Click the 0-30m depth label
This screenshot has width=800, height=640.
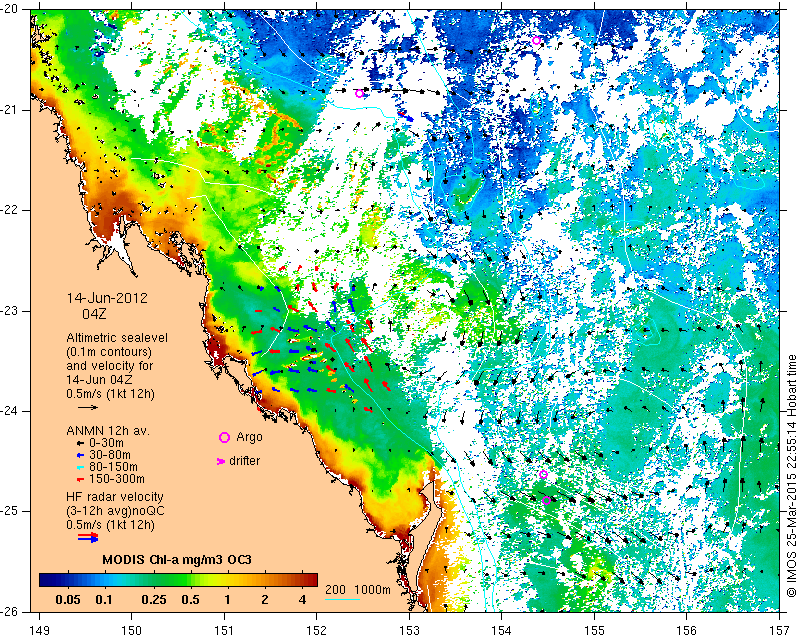coord(106,443)
